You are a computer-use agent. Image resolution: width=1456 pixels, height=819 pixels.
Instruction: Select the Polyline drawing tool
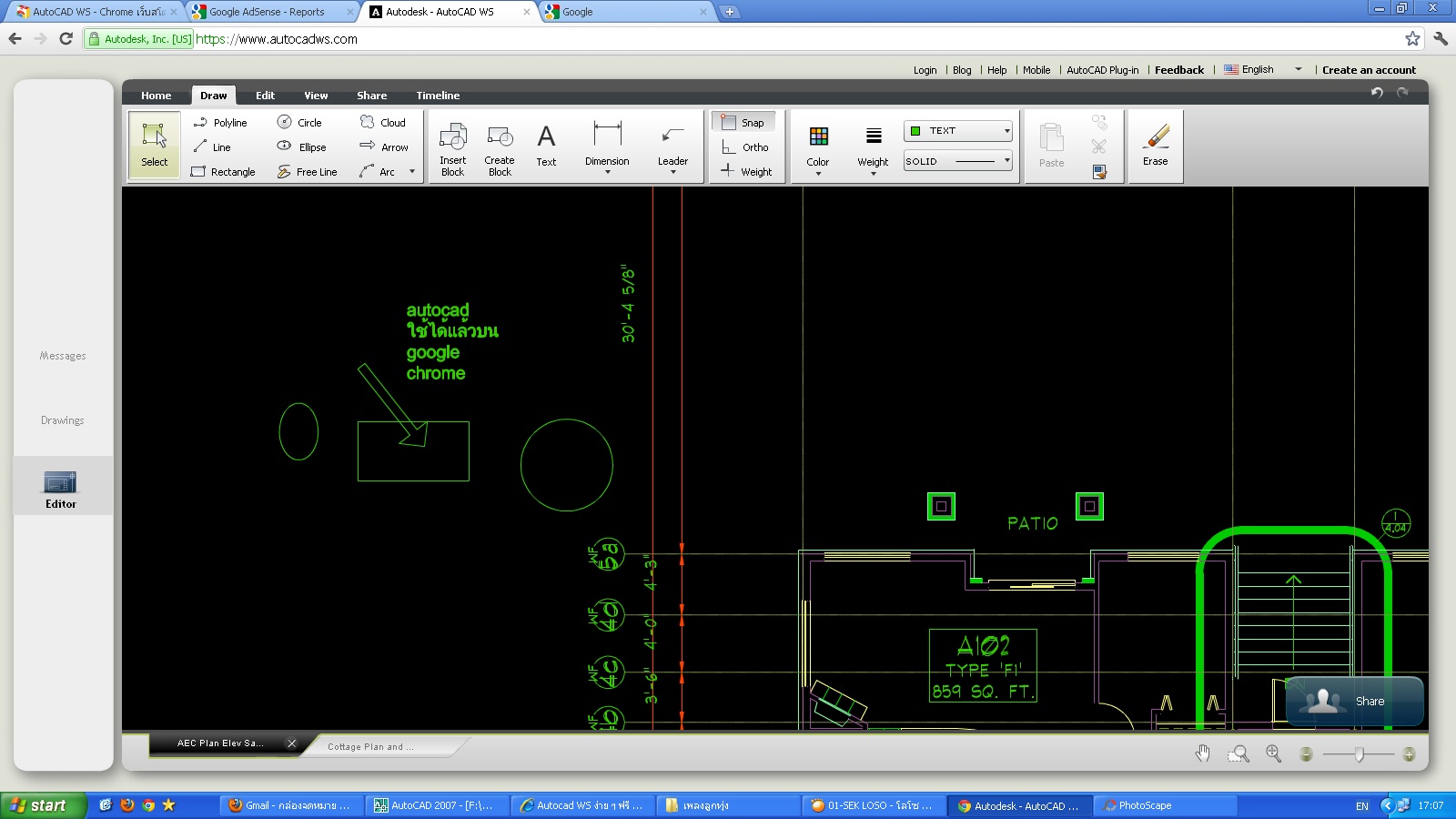click(x=221, y=122)
